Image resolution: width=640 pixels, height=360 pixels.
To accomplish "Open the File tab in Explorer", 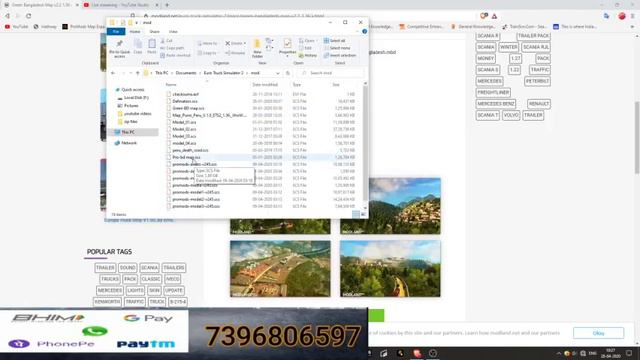I will point(116,31).
